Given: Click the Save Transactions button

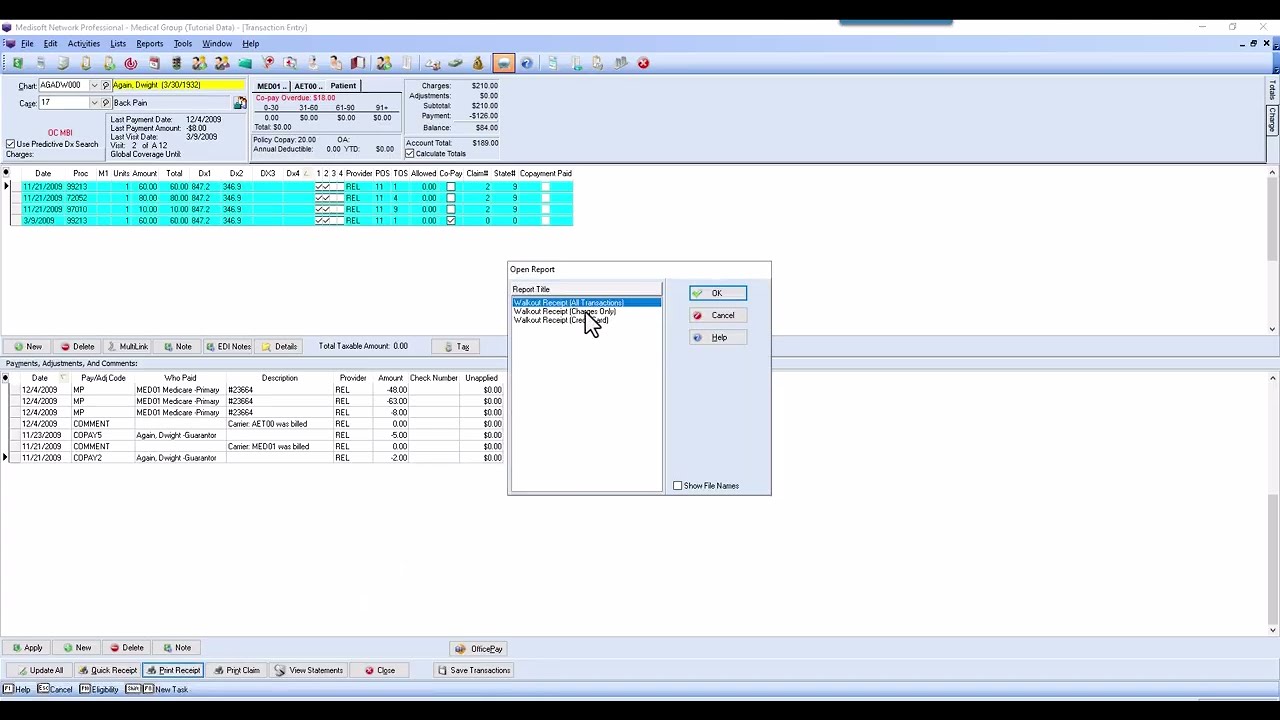Looking at the screenshot, I should coord(474,671).
